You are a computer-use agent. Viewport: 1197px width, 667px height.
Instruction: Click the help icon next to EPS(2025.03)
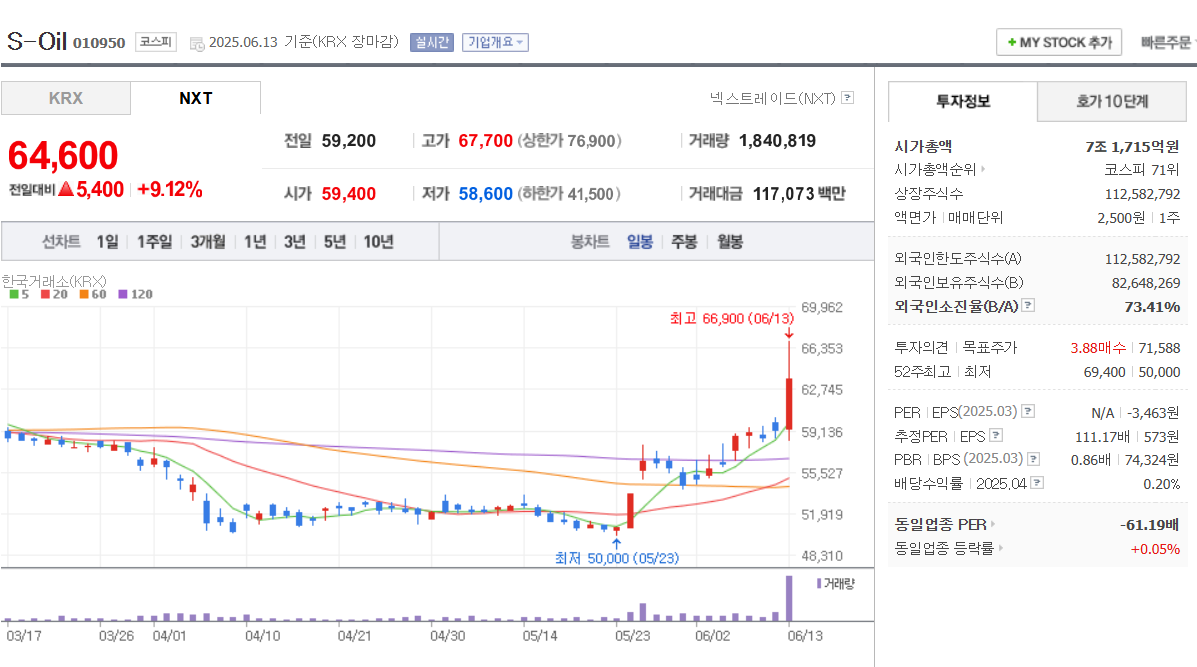click(x=1028, y=411)
